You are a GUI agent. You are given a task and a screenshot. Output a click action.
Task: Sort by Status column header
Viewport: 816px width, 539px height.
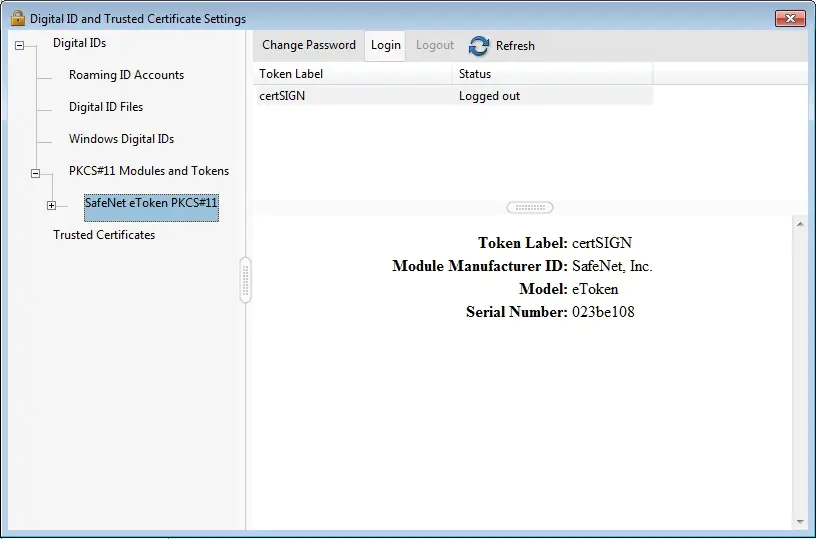[x=552, y=74]
